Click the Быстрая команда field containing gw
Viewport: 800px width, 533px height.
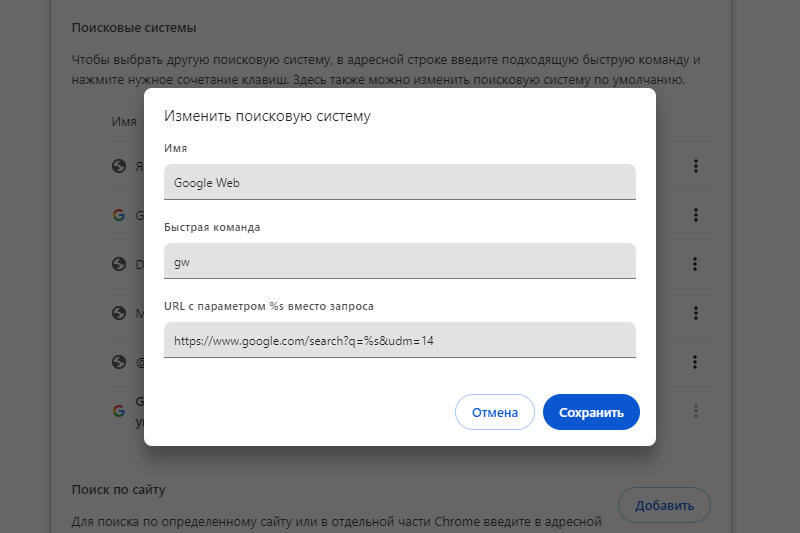coord(400,261)
